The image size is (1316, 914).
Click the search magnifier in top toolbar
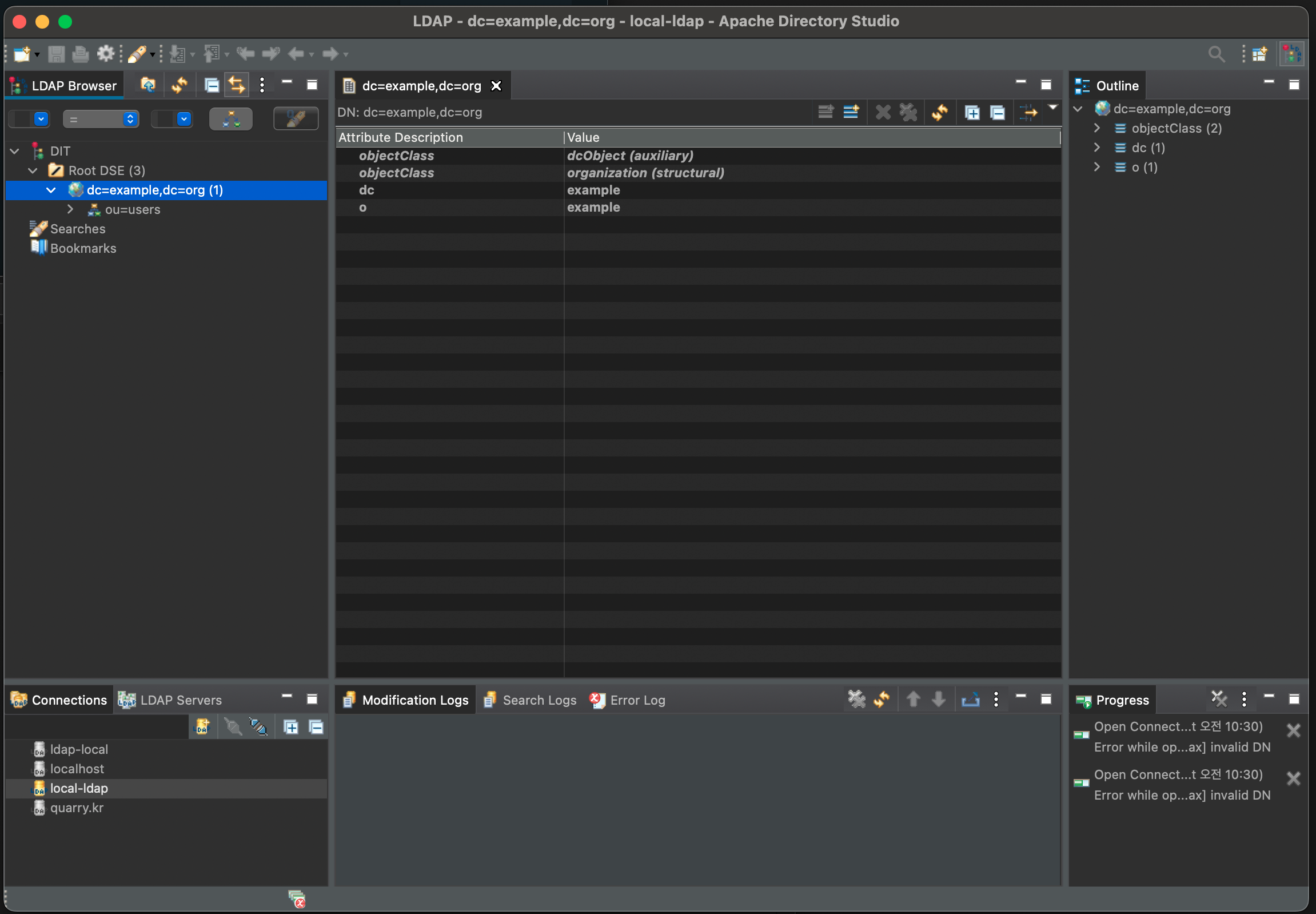click(x=1217, y=54)
